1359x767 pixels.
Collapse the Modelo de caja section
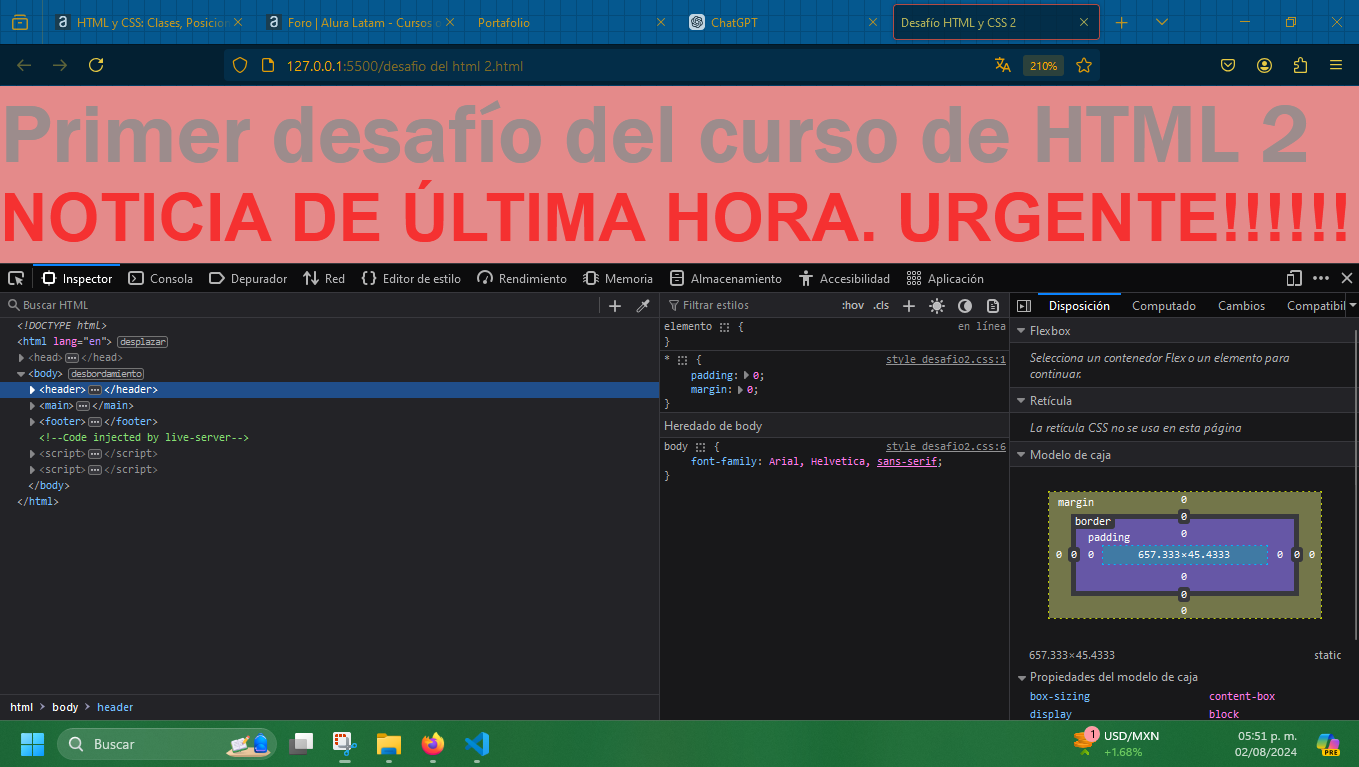1021,455
